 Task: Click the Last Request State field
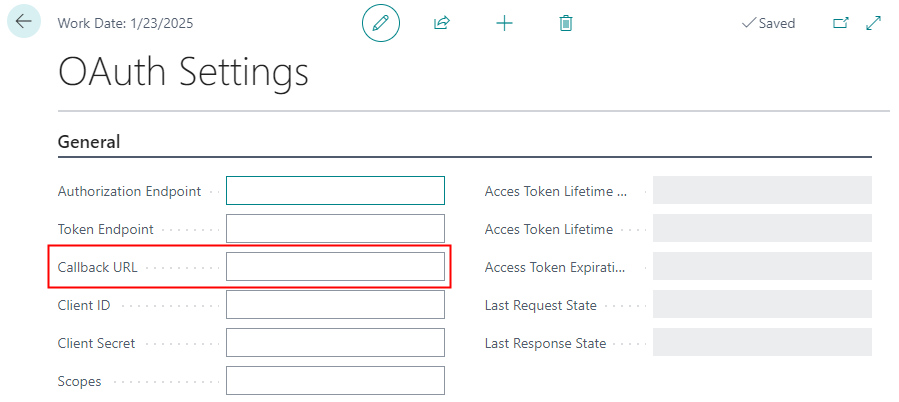762,305
